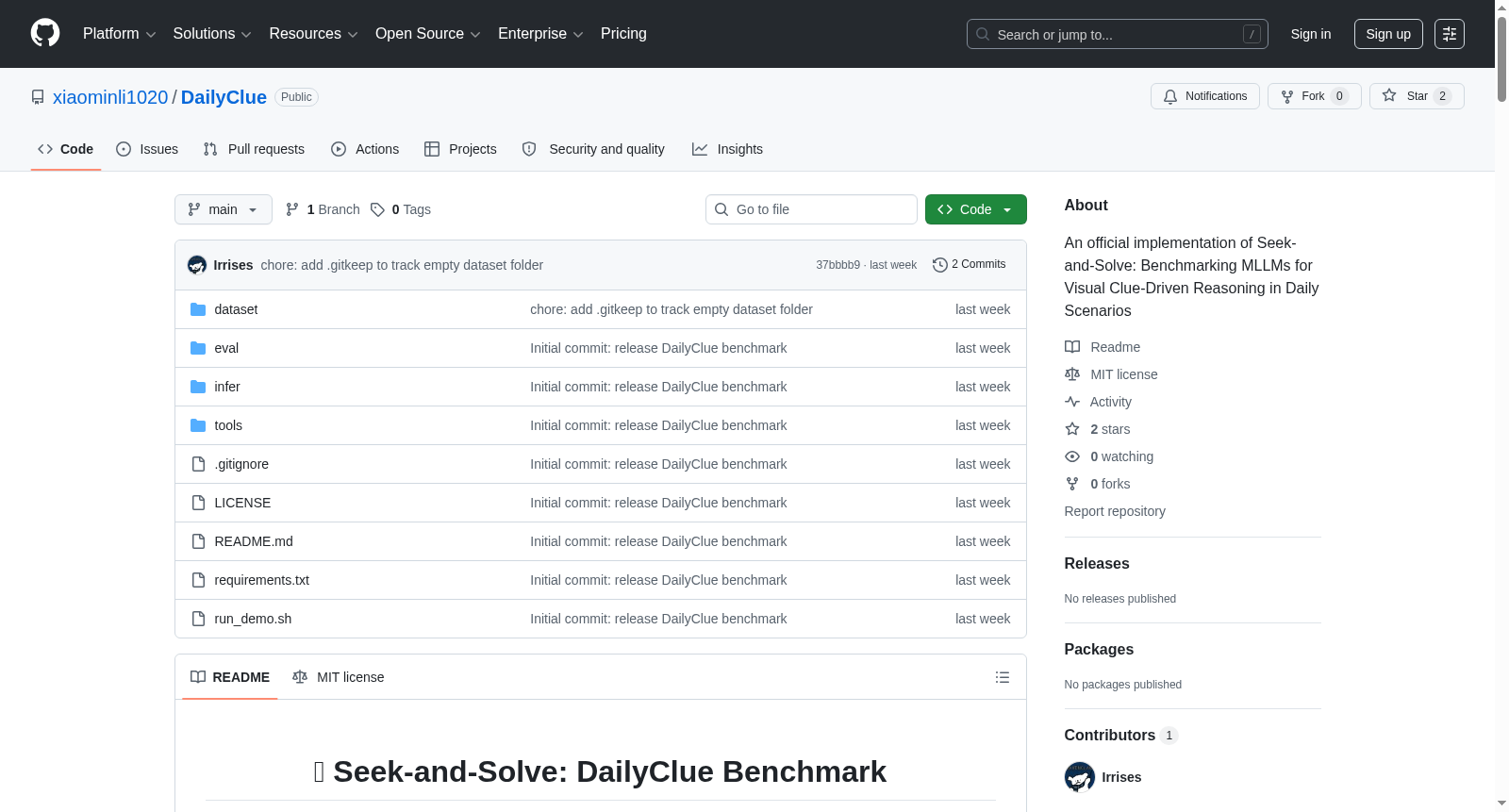Screen dimensions: 1509x812
Task: Select the MIT license tab
Action: click(x=339, y=677)
